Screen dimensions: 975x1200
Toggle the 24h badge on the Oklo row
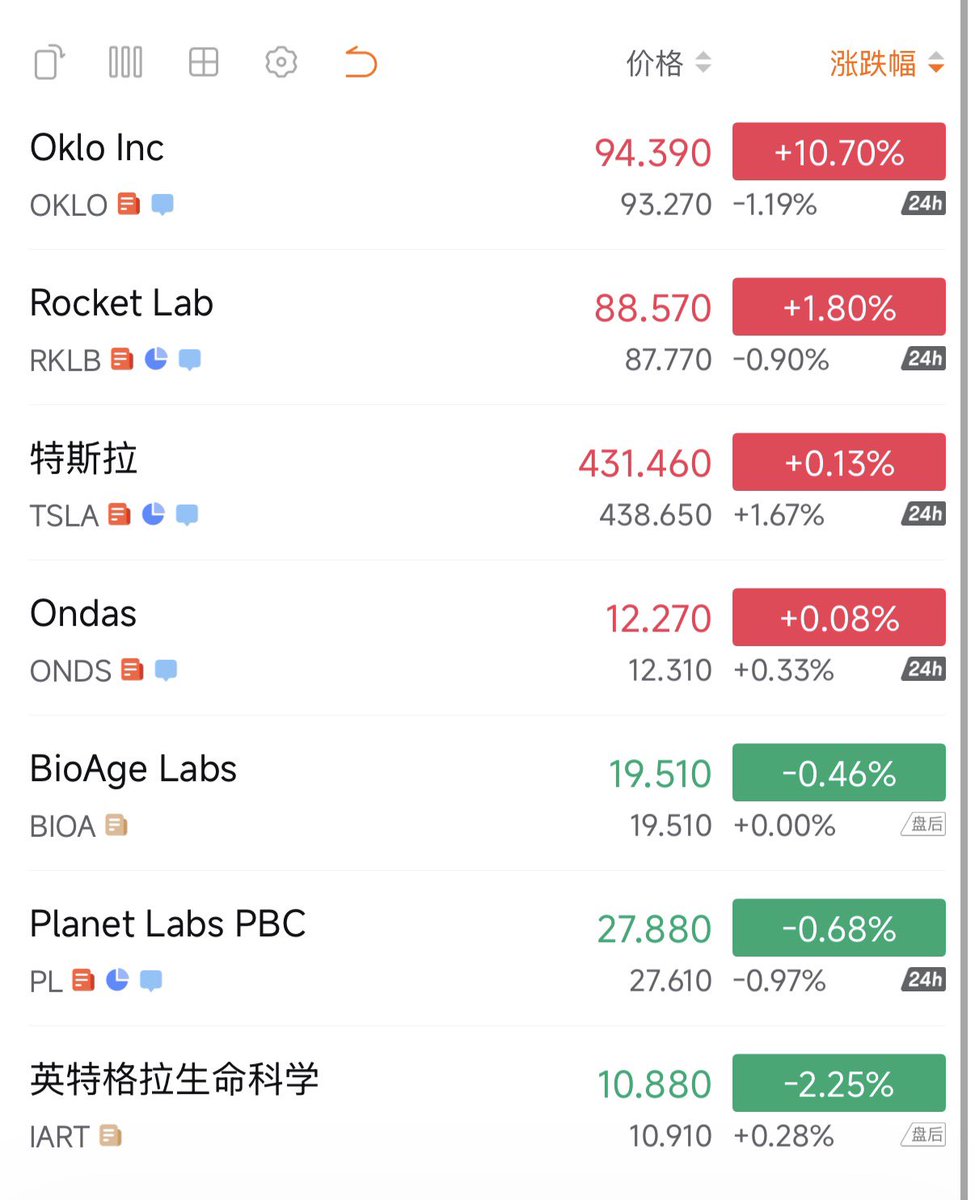pos(923,204)
